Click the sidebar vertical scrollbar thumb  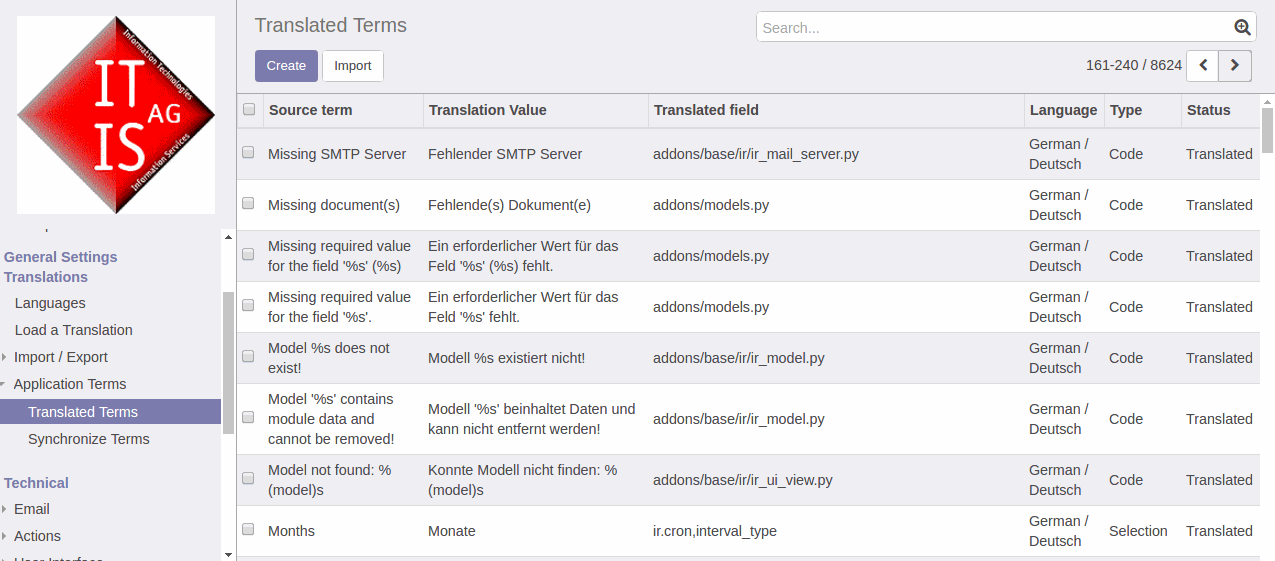click(228, 362)
